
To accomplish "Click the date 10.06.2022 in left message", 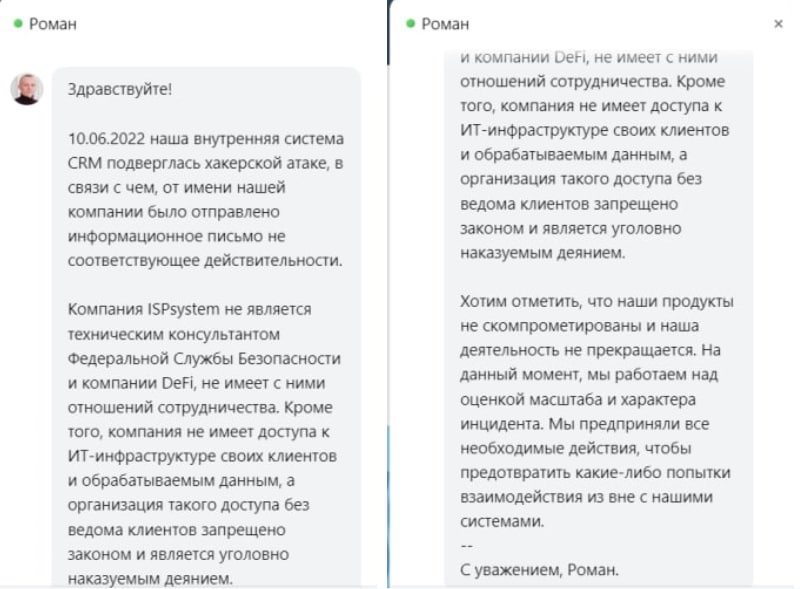I will (106, 138).
